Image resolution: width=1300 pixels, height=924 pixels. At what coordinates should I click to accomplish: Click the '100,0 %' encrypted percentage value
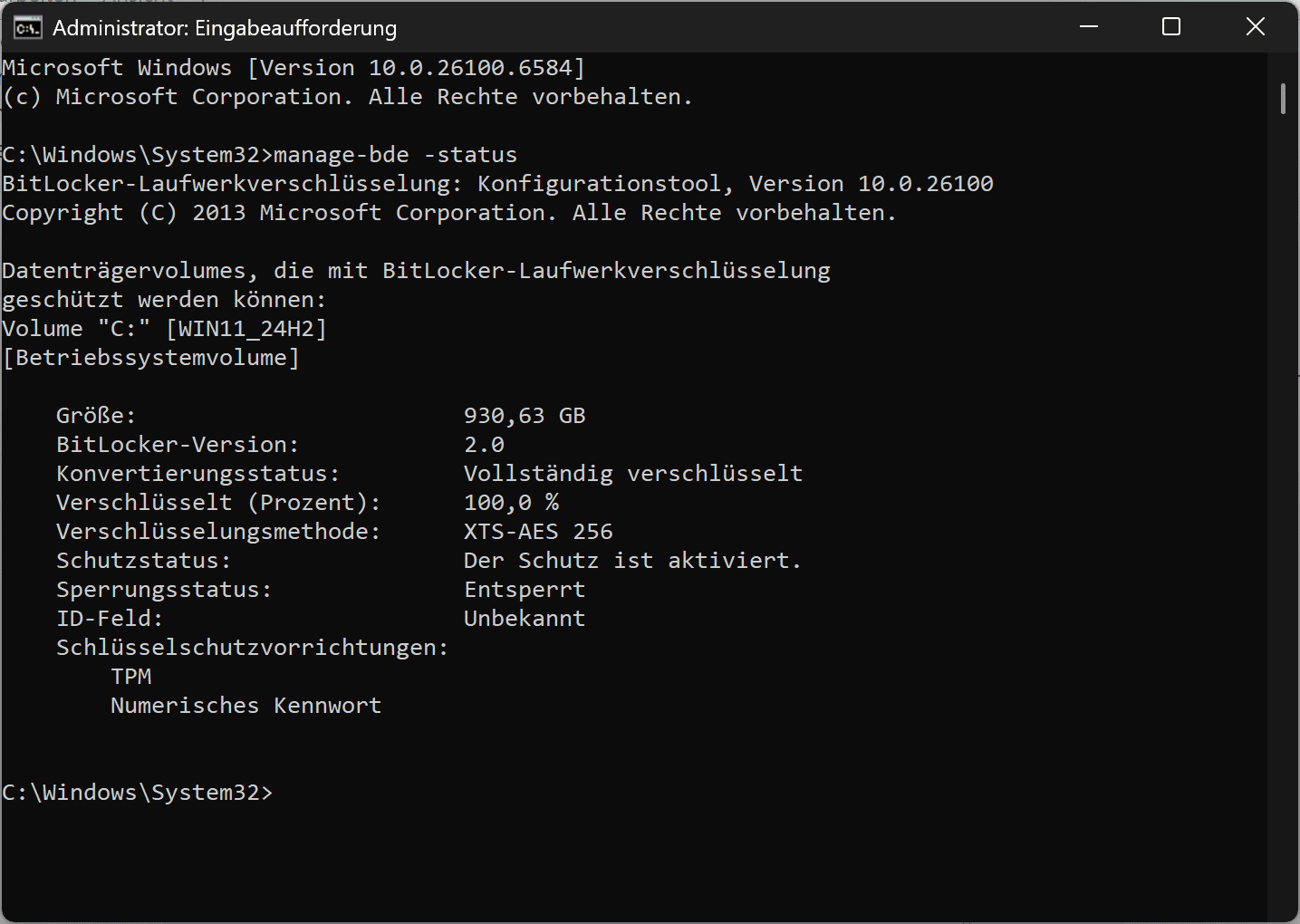(511, 503)
